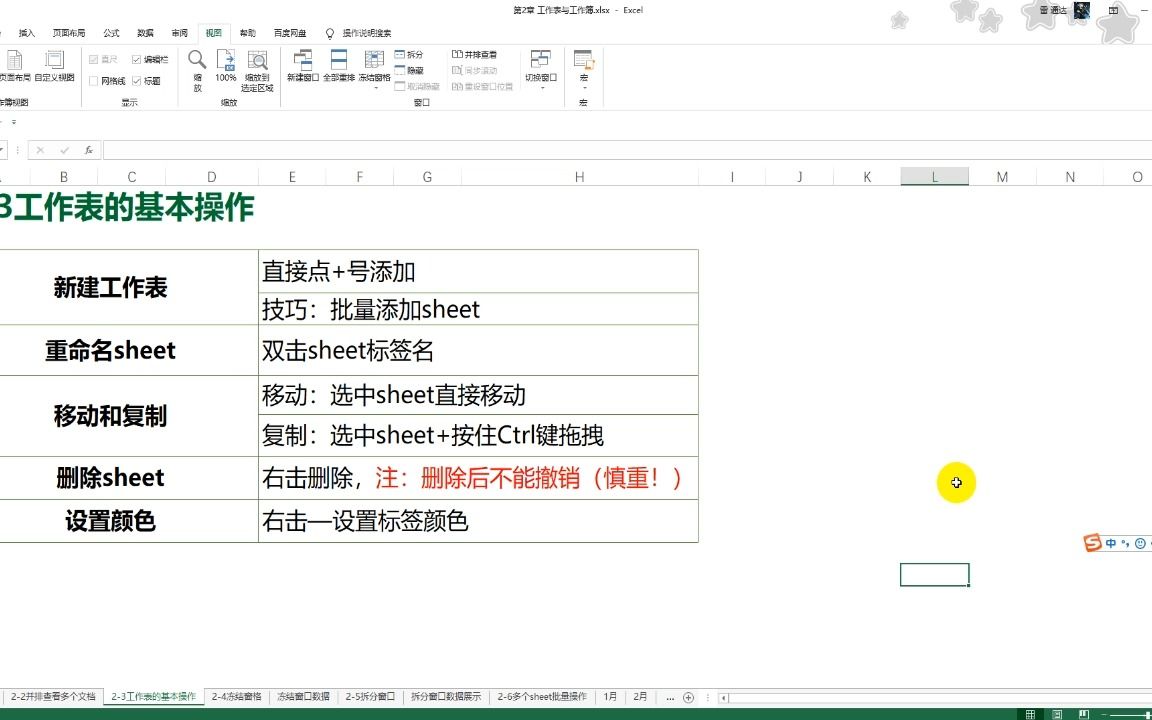Click the 并排查看 button
The width and height of the screenshot is (1152, 720).
tap(476, 54)
